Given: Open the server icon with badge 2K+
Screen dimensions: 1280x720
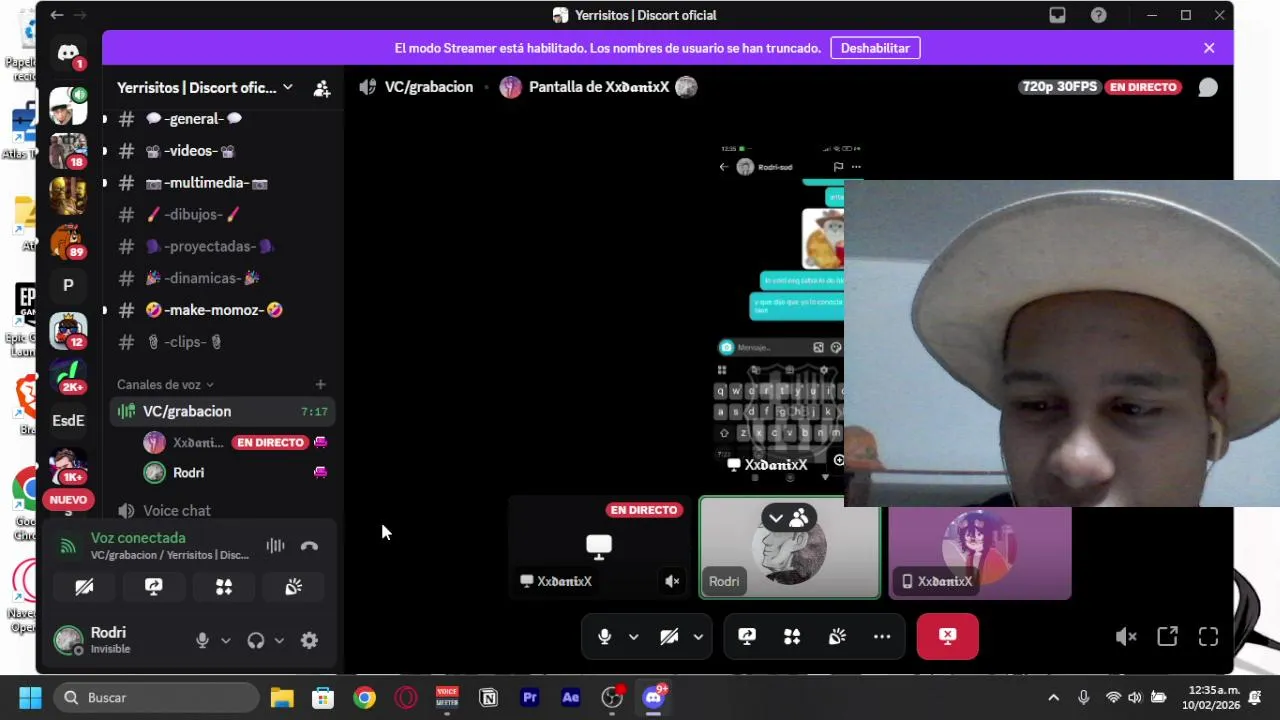Looking at the screenshot, I should pyautogui.click(x=68, y=375).
